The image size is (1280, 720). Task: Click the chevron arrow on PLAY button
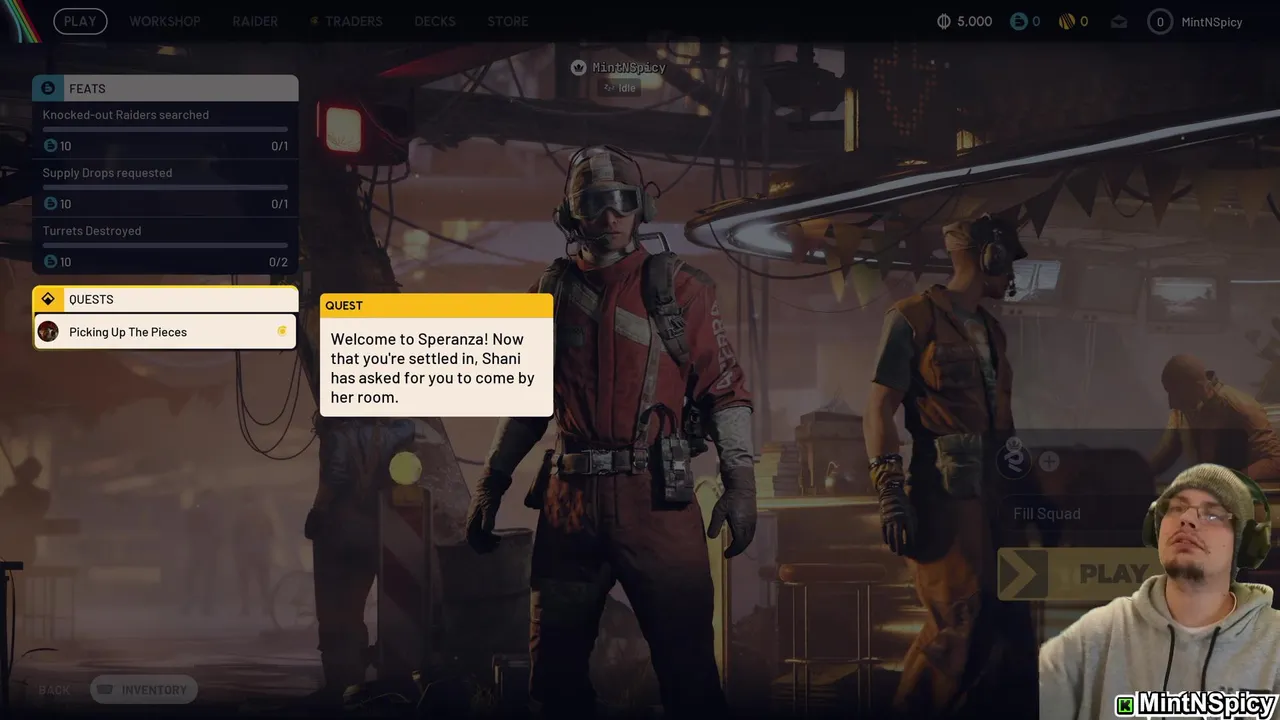coord(1023,574)
